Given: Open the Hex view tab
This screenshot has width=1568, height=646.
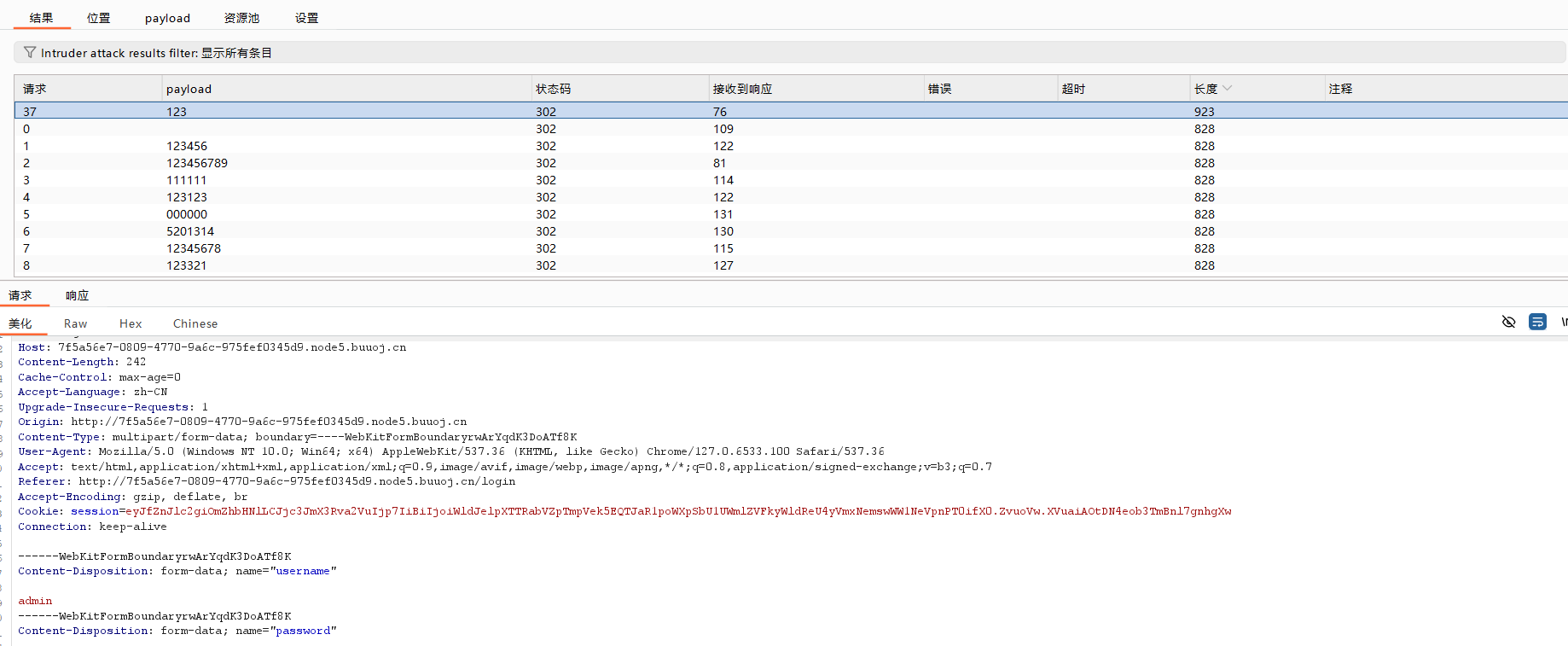Looking at the screenshot, I should coord(131,323).
